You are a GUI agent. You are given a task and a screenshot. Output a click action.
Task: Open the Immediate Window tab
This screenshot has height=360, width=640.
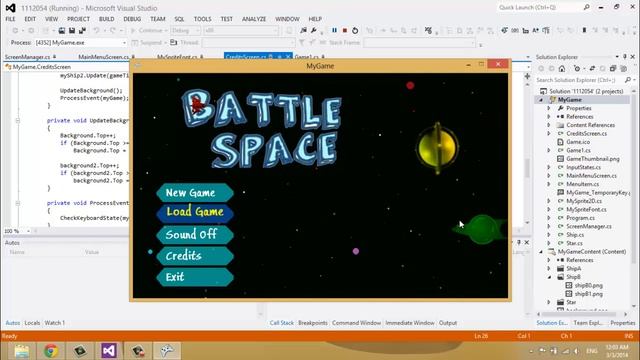(410, 323)
